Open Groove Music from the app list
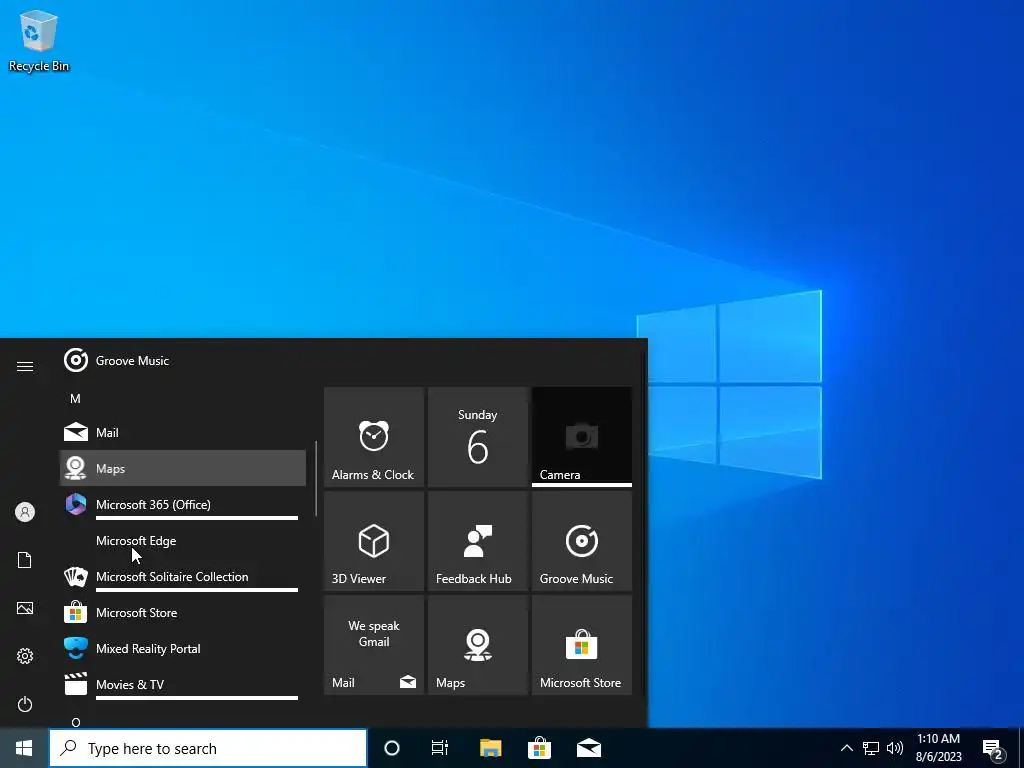This screenshot has height=768, width=1024. pyautogui.click(x=183, y=360)
